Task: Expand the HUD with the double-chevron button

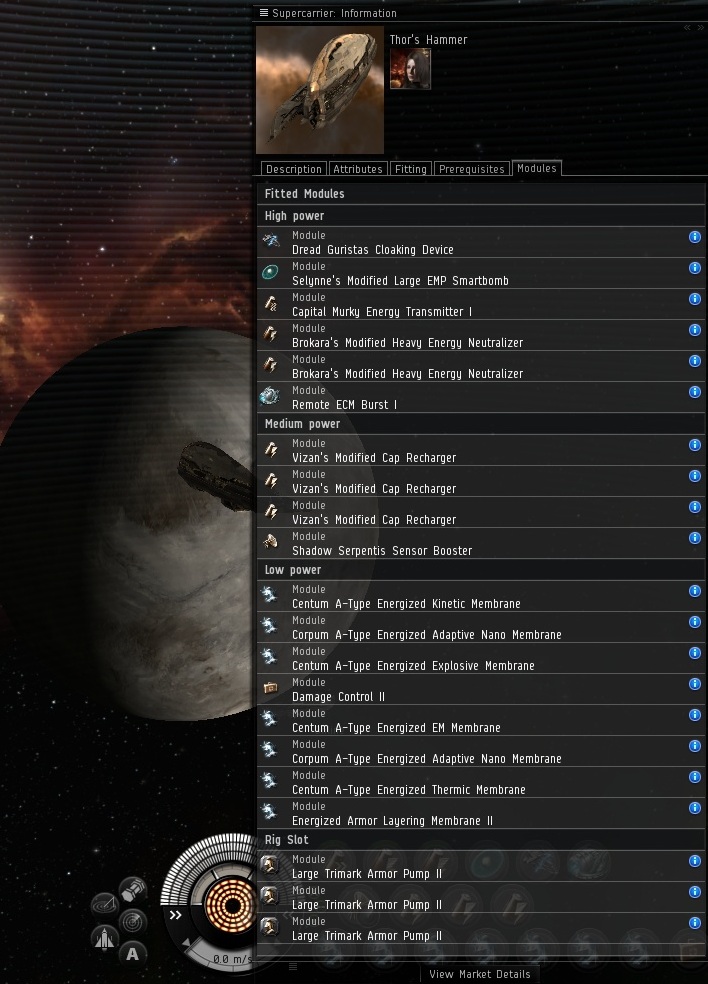Action: [175, 914]
